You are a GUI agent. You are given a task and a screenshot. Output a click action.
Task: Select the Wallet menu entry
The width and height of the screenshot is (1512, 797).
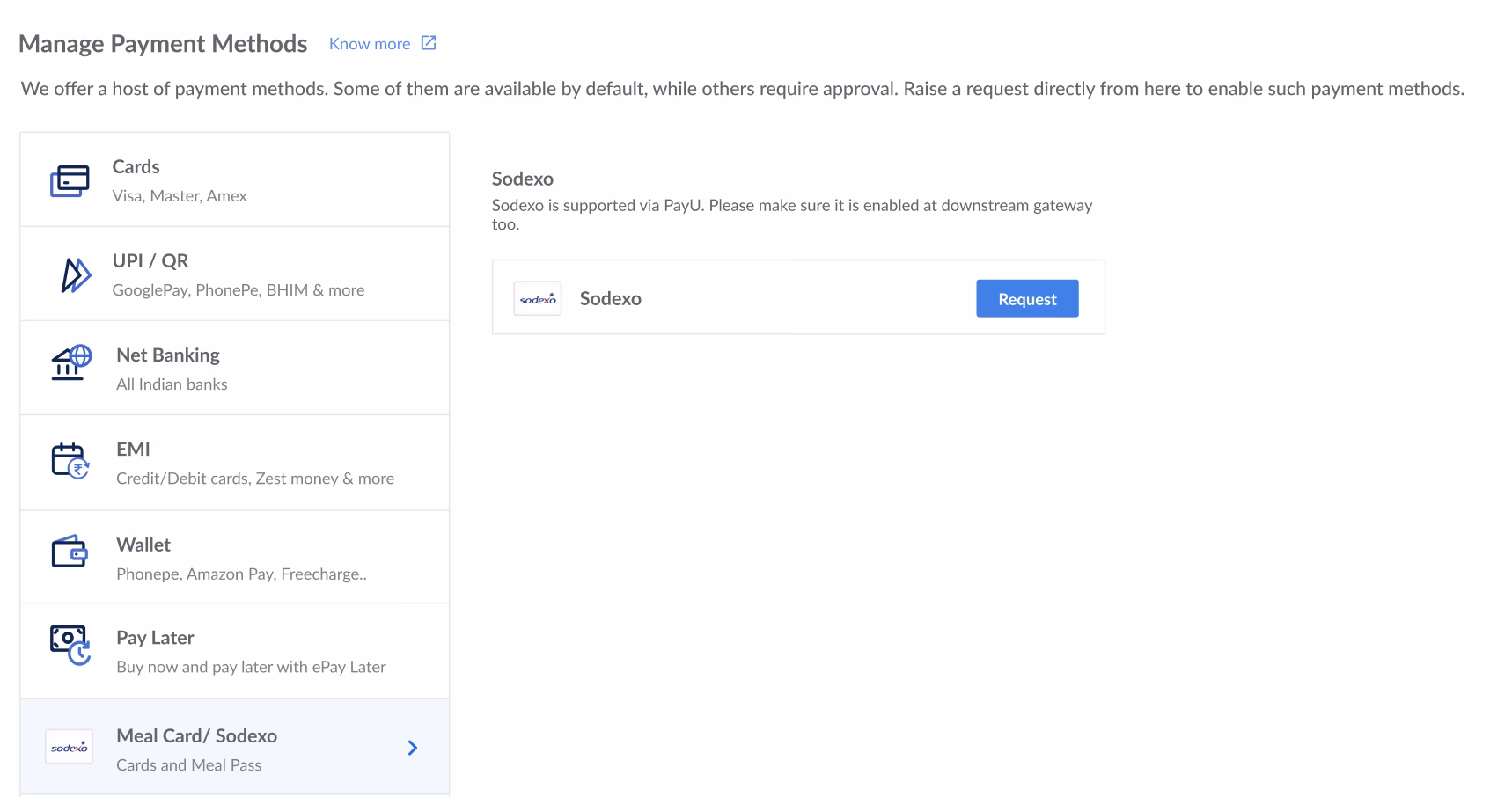pyautogui.click(x=235, y=557)
